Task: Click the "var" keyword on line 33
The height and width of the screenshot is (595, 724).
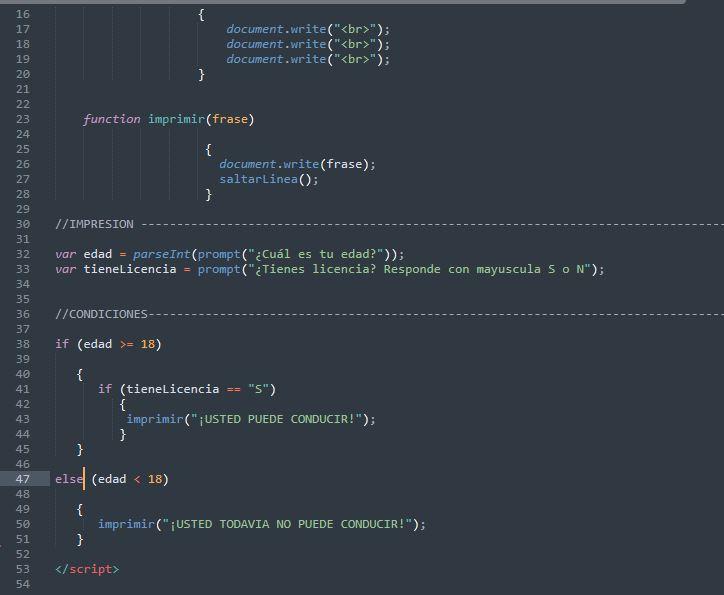Action: [66, 269]
